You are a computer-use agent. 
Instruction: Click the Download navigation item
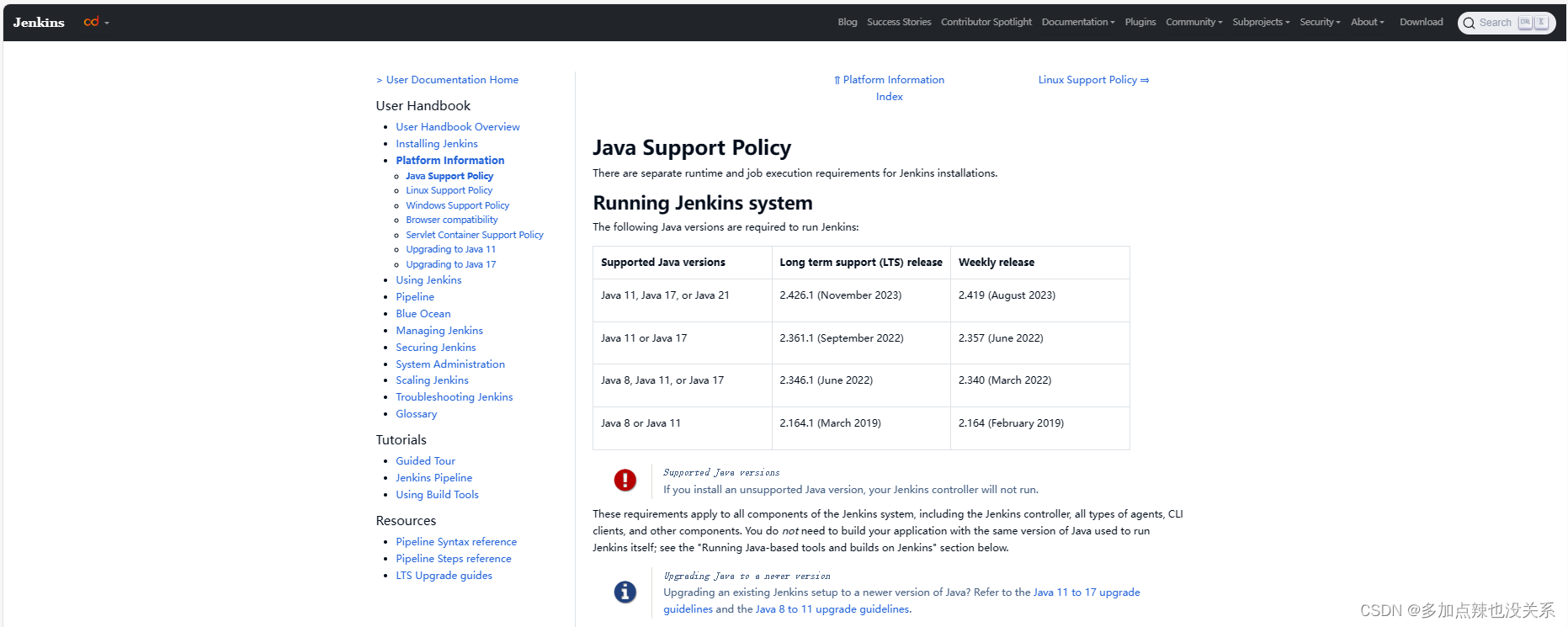point(1421,22)
